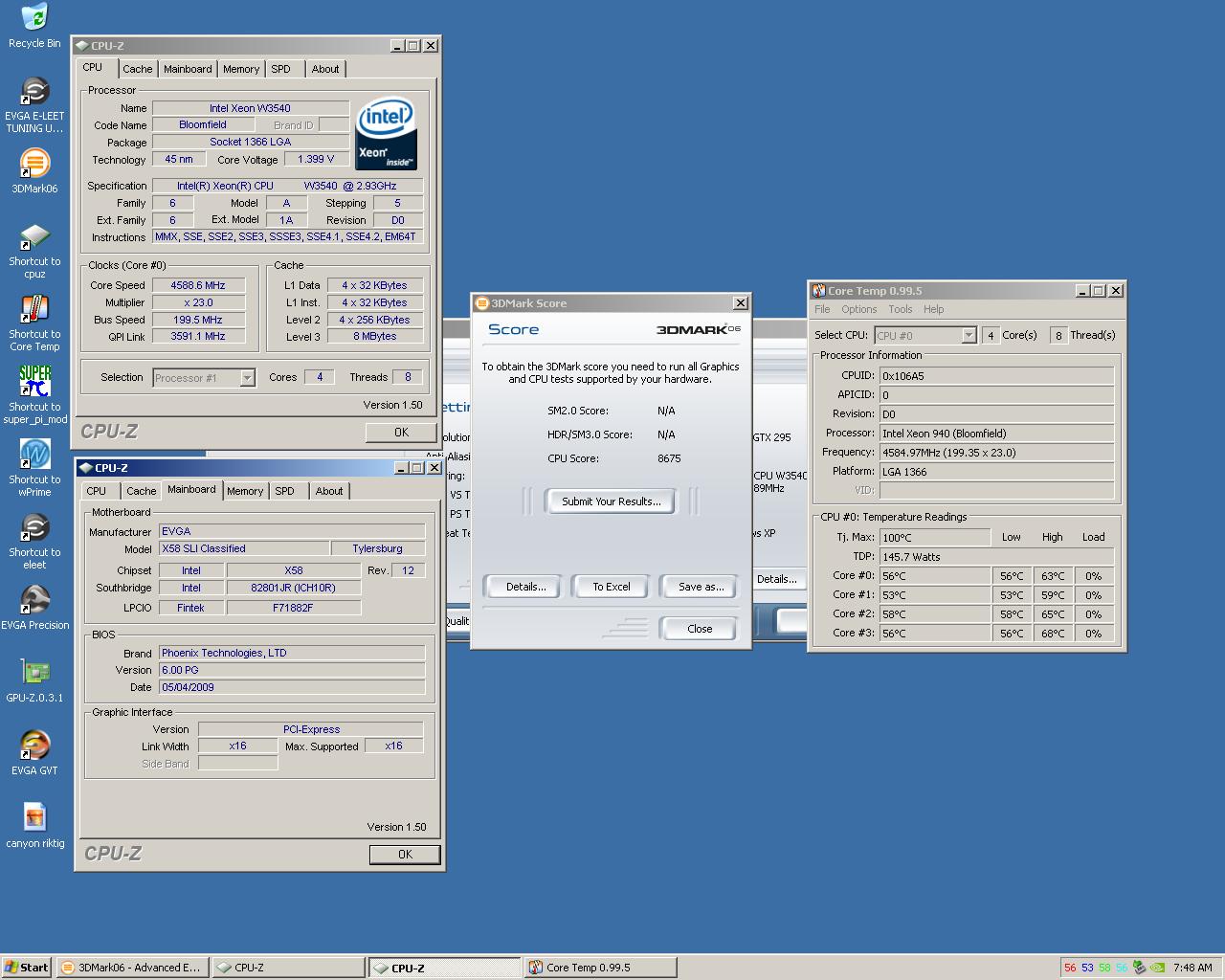
Task: Switch to 3DMark06 Advanced taskbar button
Action: [x=132, y=968]
